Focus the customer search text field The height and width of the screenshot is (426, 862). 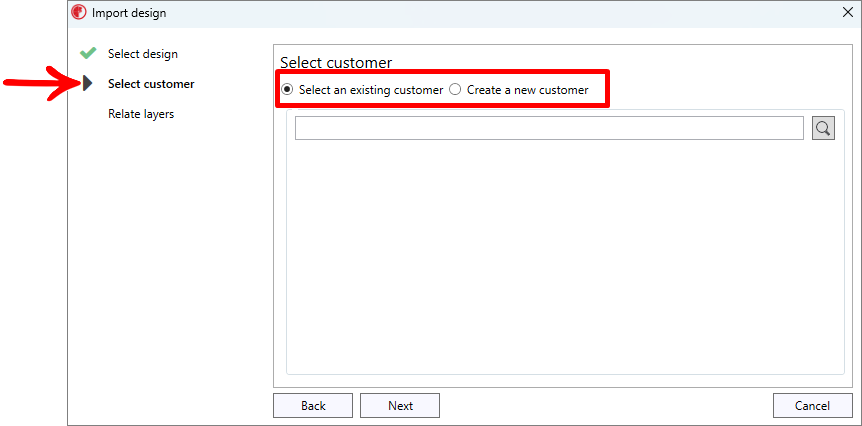point(549,128)
